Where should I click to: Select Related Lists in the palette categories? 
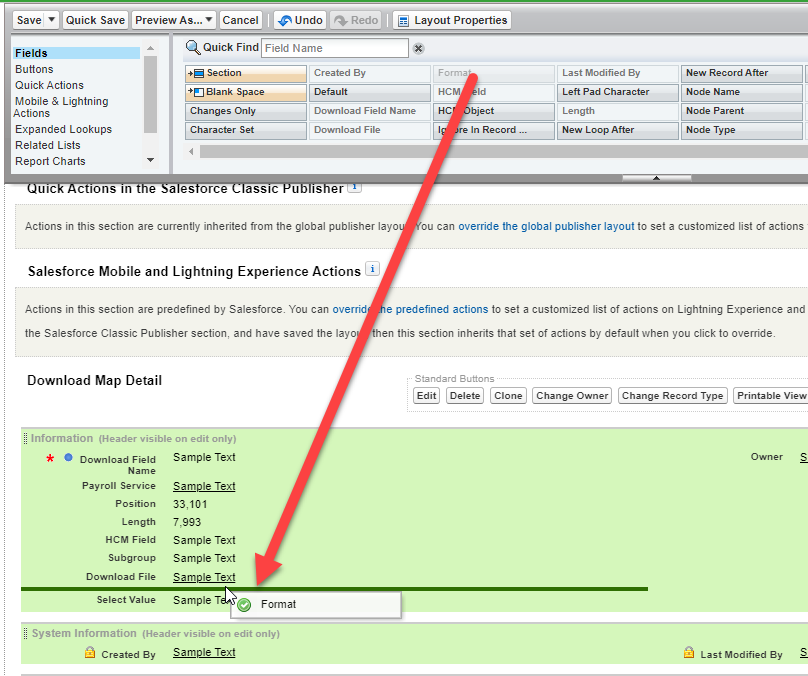point(48,145)
